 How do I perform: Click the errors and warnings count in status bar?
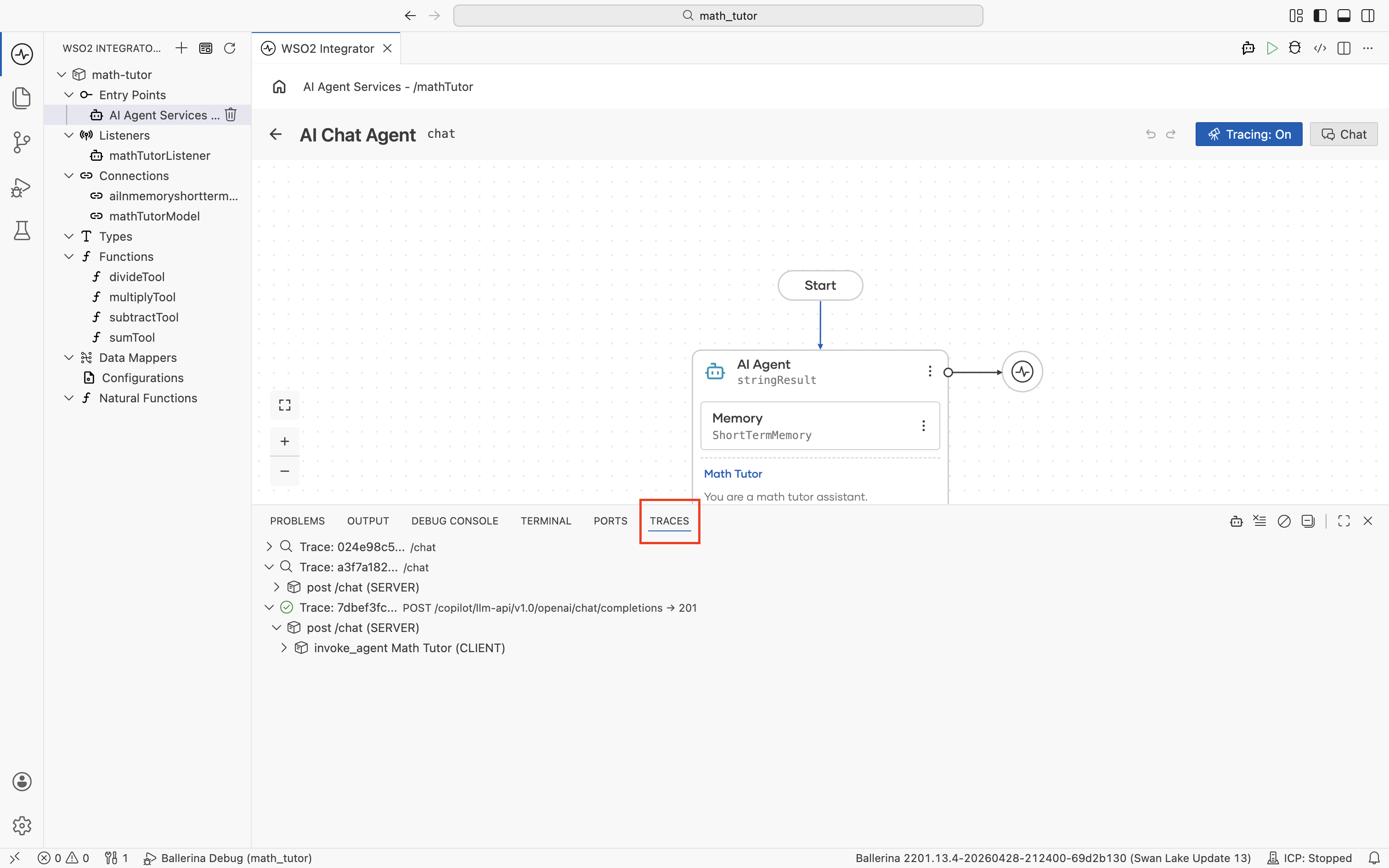tap(64, 858)
